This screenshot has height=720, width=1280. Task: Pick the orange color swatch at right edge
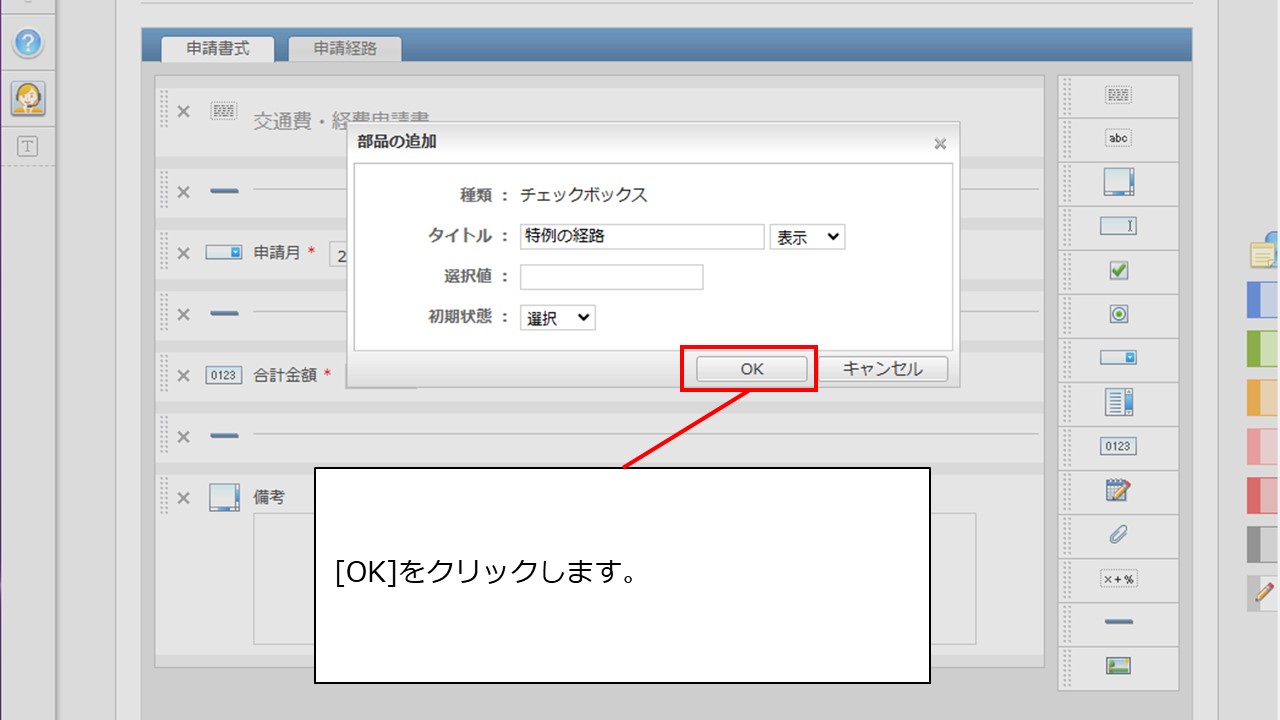[1264, 398]
